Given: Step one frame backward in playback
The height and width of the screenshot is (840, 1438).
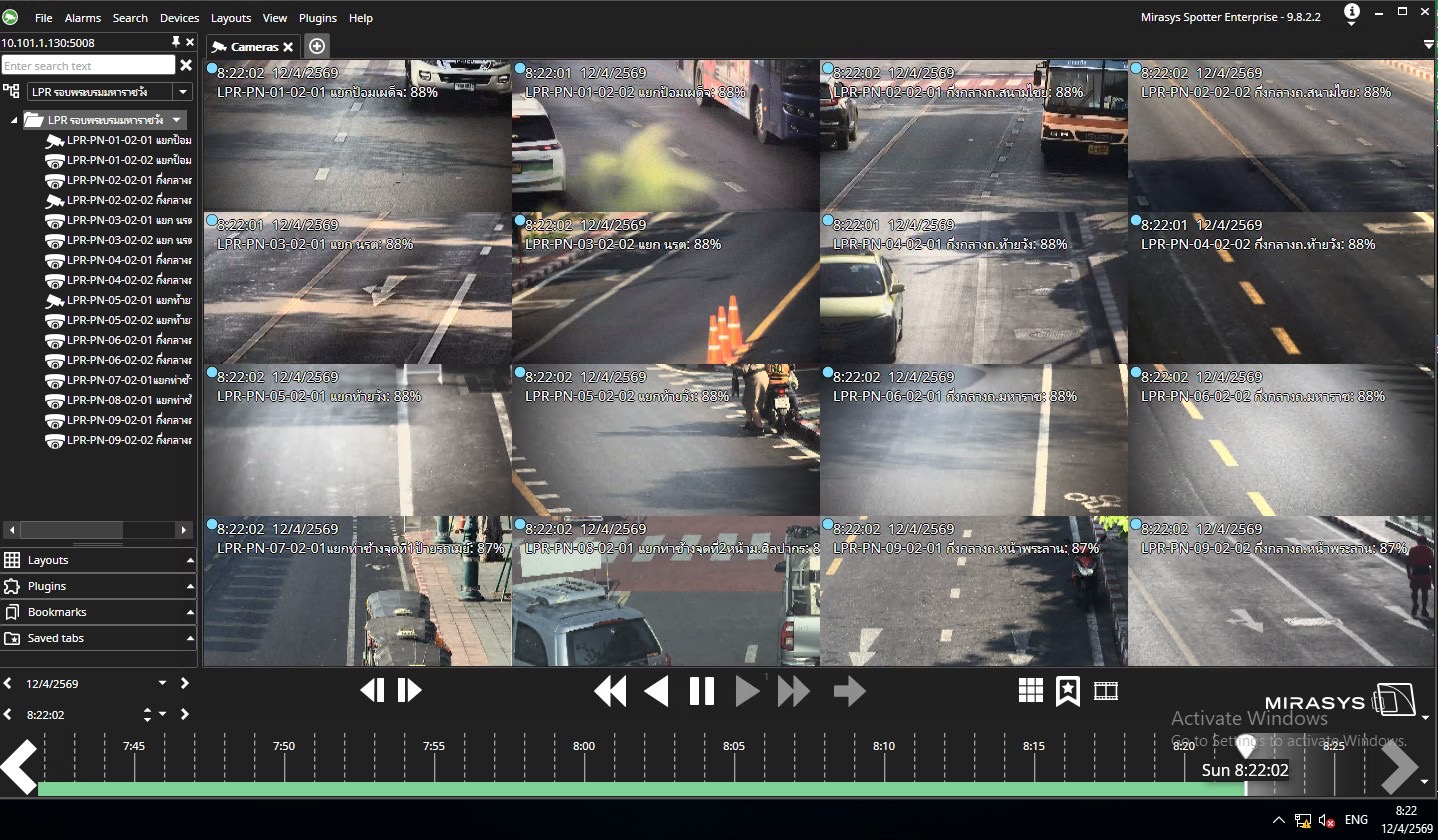Looking at the screenshot, I should pos(372,690).
